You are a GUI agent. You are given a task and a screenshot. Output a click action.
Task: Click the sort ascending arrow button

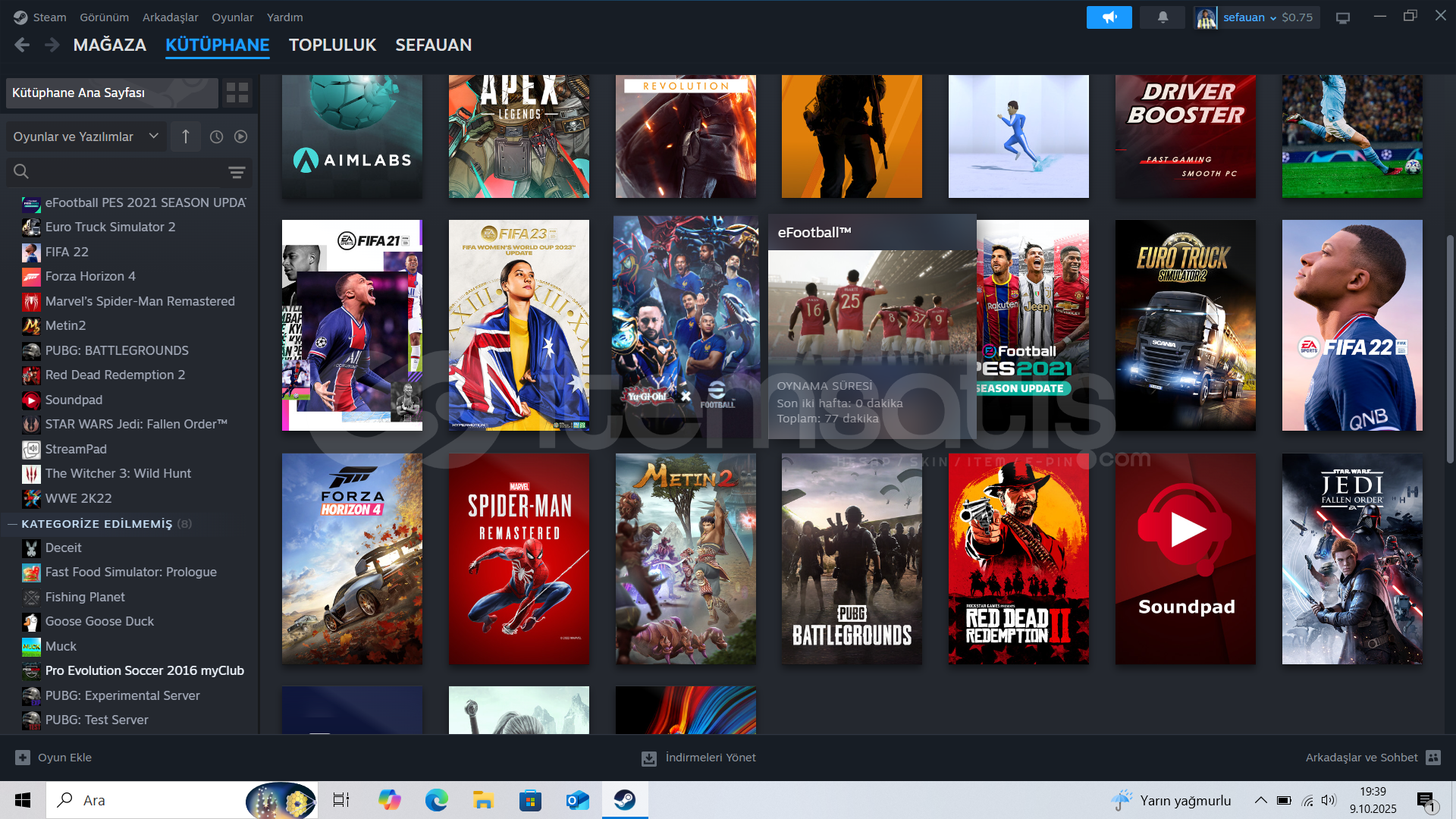tap(186, 136)
